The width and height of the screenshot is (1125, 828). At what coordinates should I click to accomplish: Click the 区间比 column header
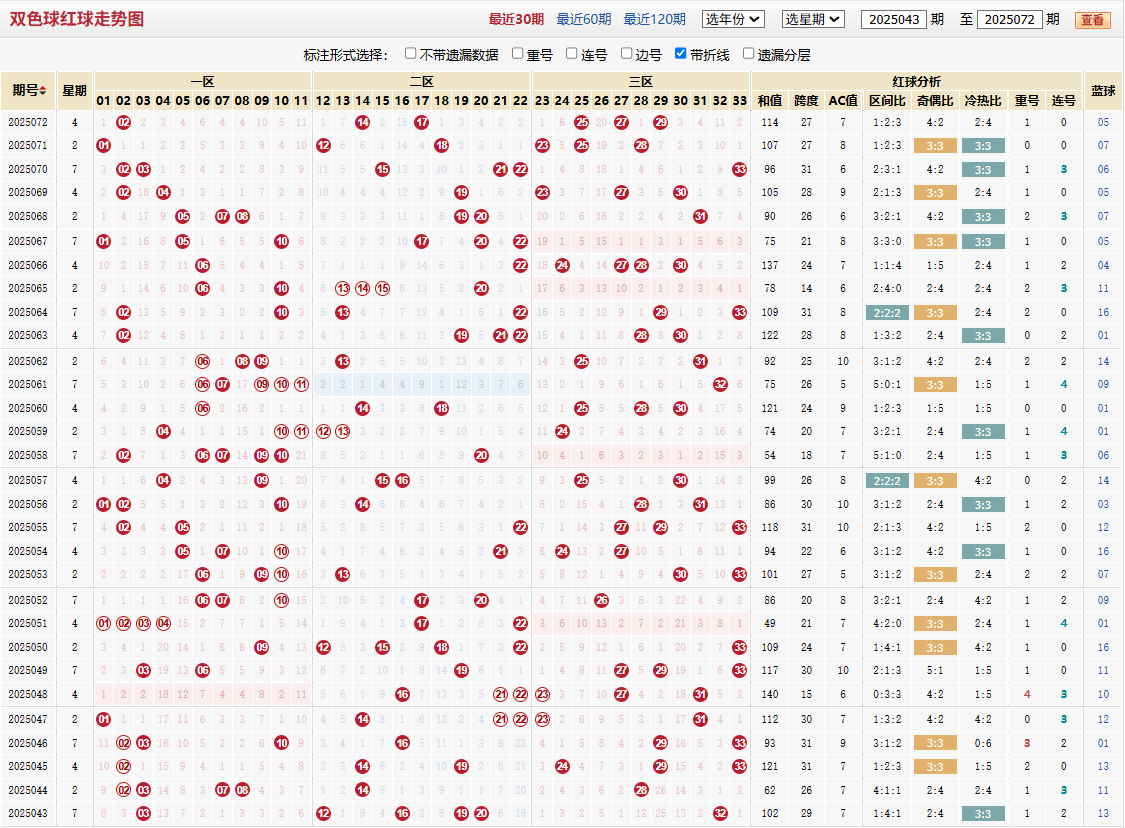pyautogui.click(x=887, y=100)
